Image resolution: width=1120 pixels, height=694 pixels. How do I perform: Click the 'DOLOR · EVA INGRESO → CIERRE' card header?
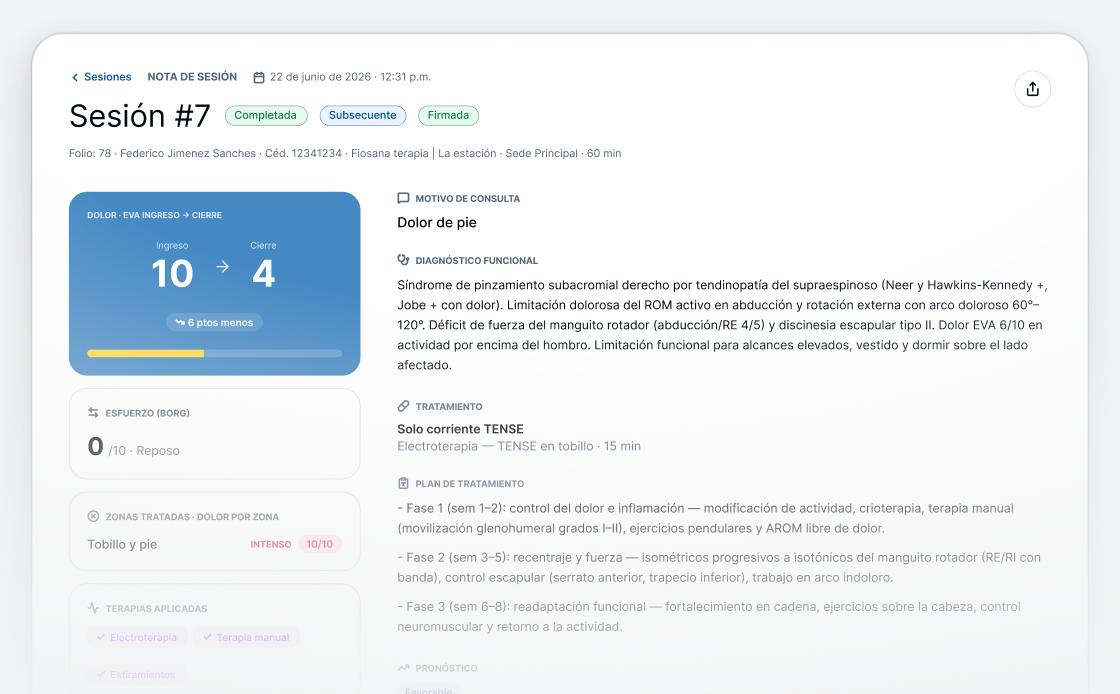[154, 215]
